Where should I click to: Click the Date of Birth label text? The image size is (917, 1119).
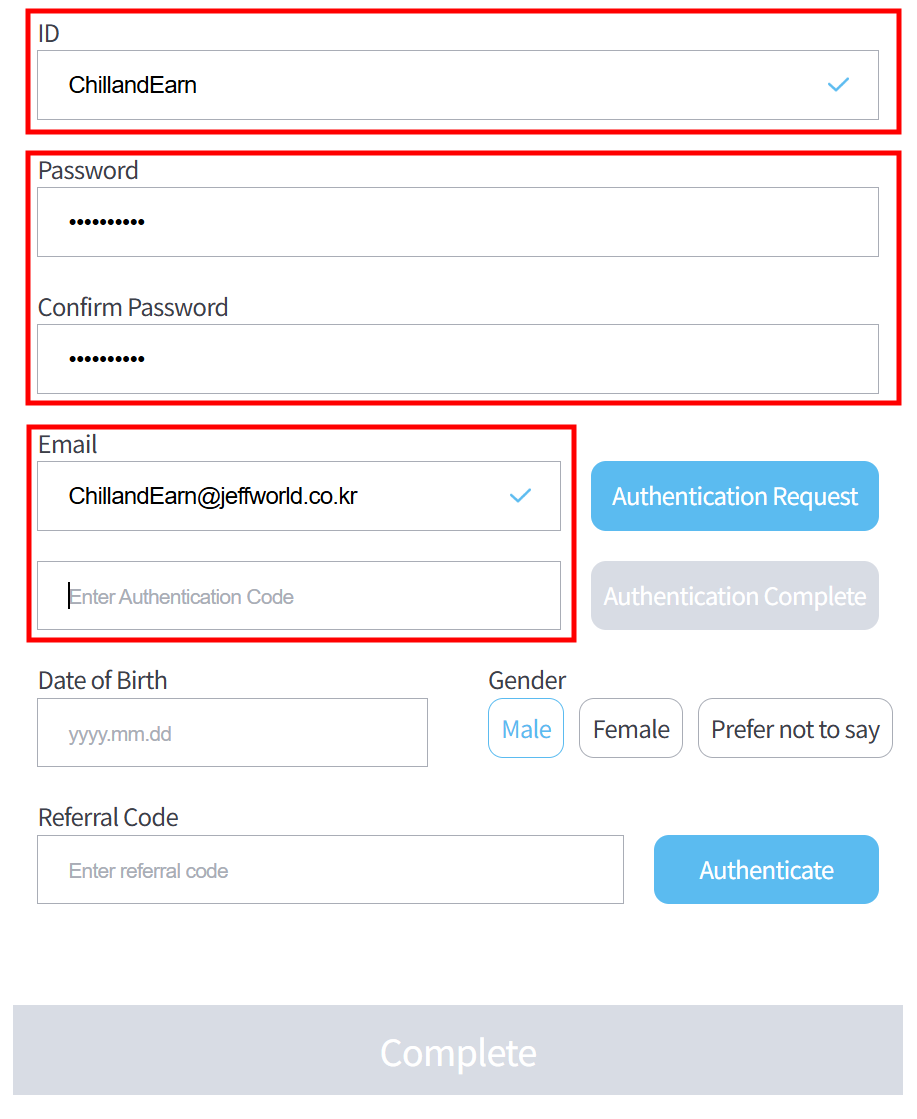(102, 681)
